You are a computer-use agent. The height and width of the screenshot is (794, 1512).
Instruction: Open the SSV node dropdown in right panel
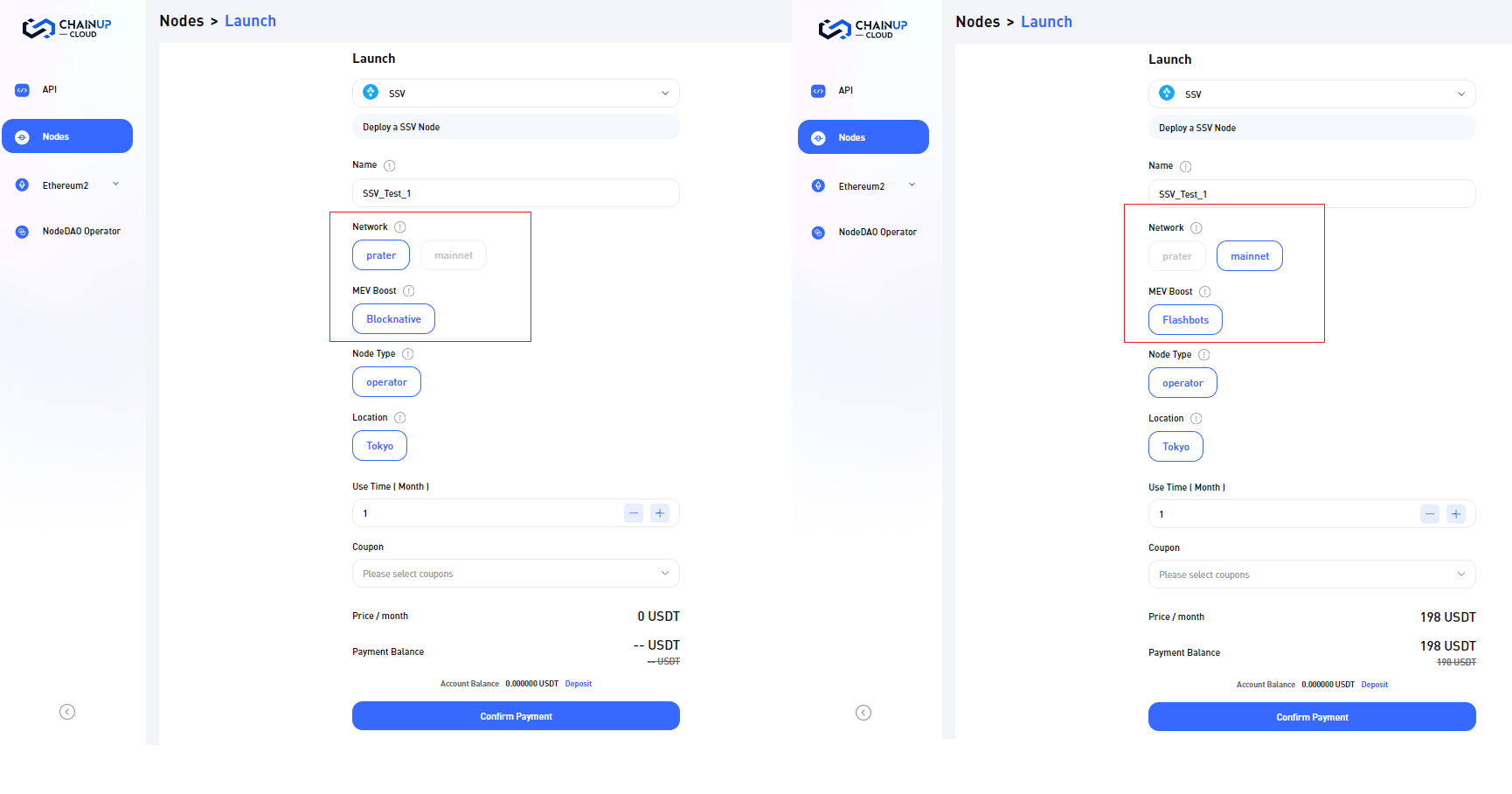(x=1312, y=94)
